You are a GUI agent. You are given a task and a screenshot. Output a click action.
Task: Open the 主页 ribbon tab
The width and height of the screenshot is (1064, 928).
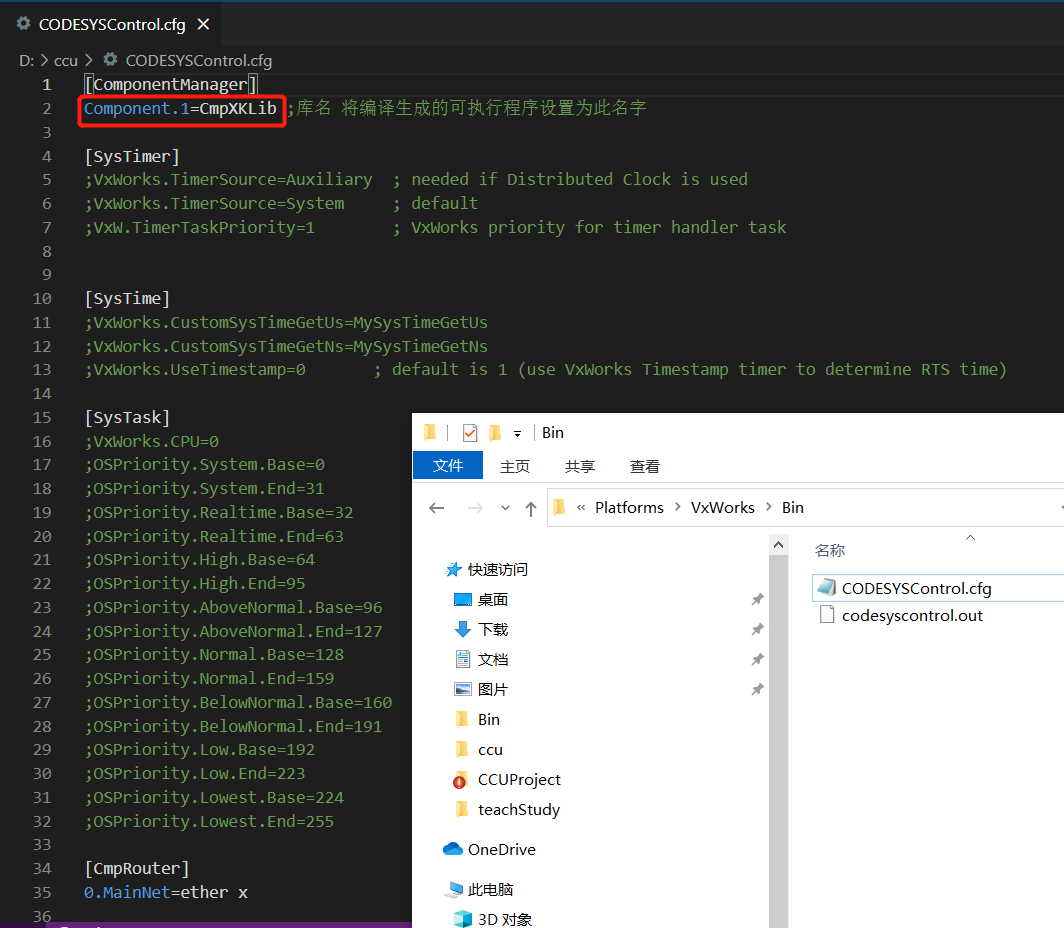(515, 466)
